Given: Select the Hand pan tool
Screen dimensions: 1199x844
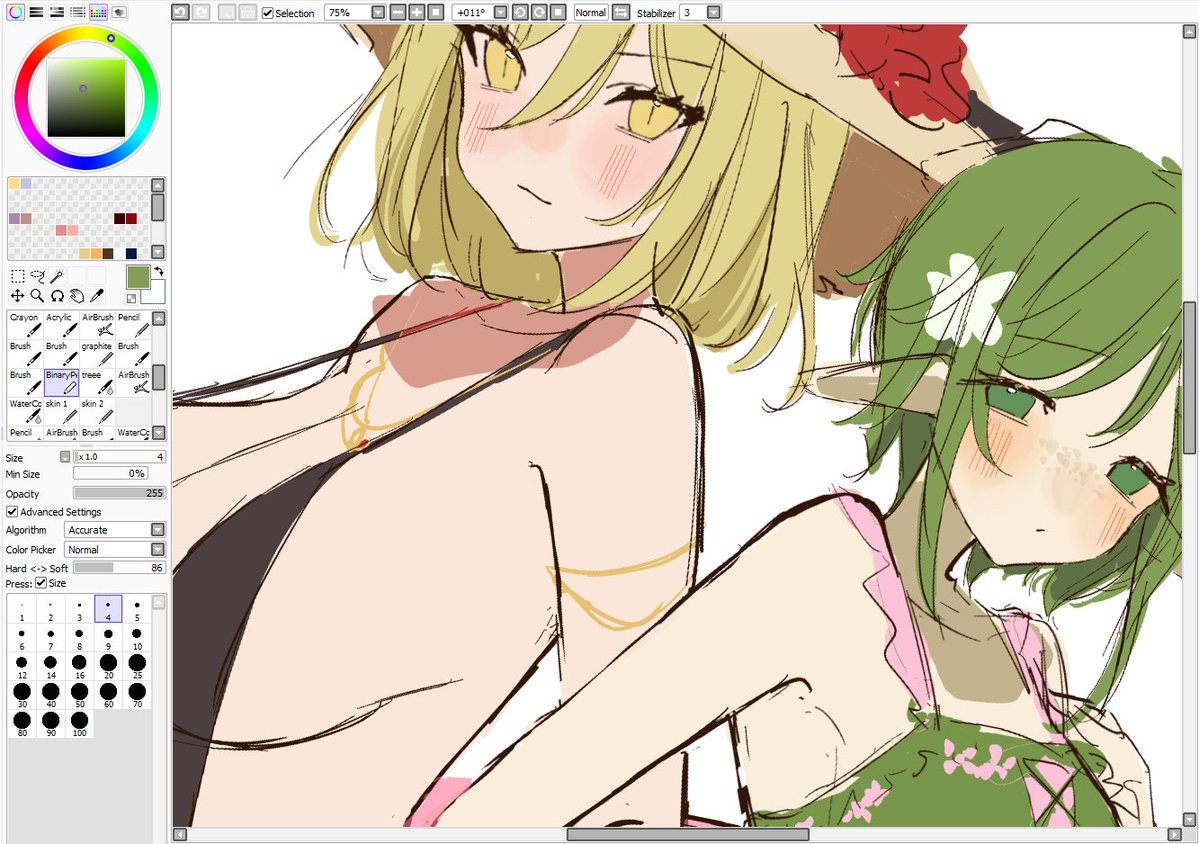Looking at the screenshot, I should (x=76, y=296).
